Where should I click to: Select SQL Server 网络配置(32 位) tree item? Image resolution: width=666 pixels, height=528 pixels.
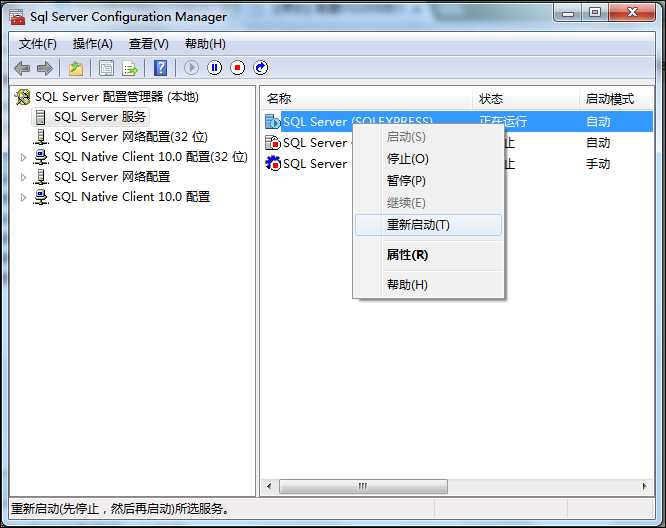pyautogui.click(x=131, y=137)
